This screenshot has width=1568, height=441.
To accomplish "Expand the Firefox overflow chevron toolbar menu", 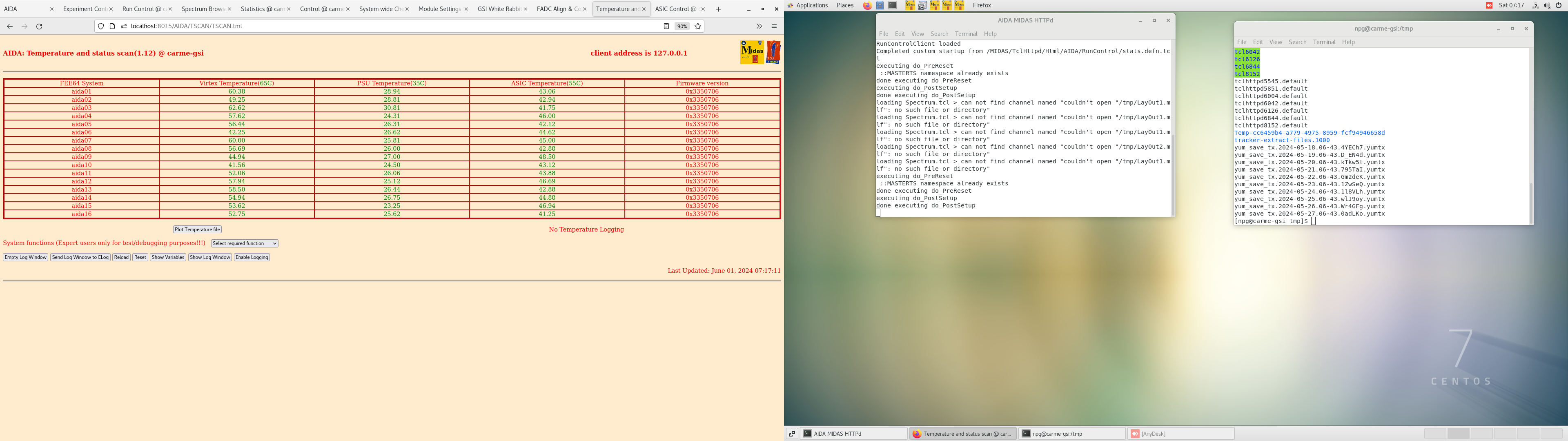I will click(x=759, y=26).
